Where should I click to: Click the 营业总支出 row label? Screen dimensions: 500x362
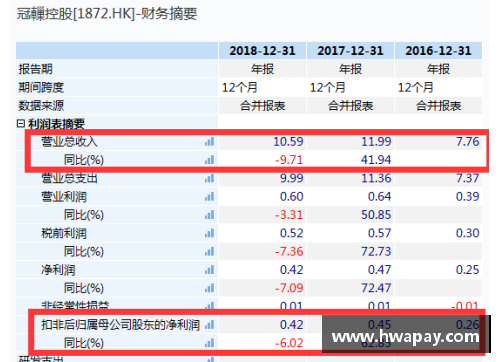(x=69, y=178)
